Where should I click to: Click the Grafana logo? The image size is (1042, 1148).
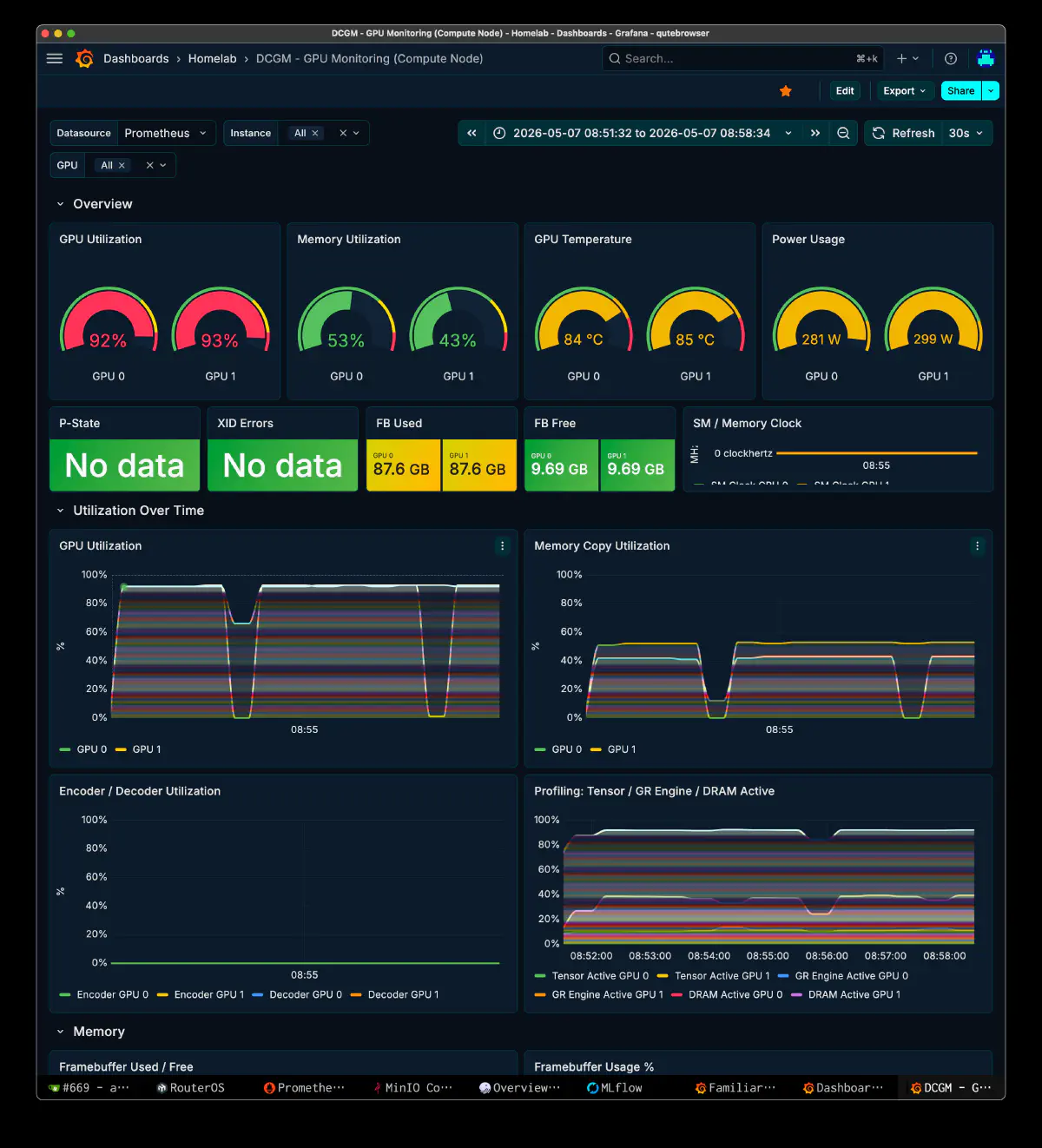pyautogui.click(x=84, y=58)
